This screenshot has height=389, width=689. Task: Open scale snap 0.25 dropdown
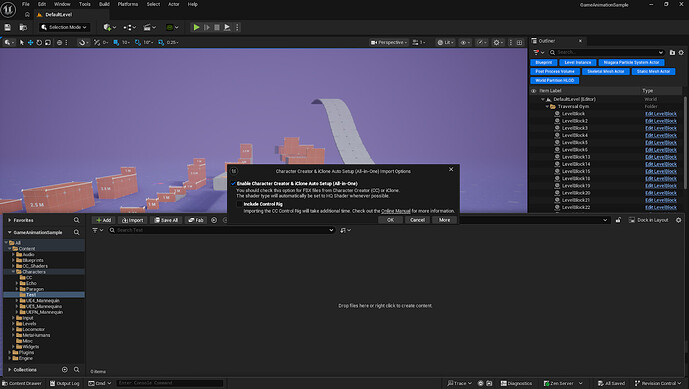click(x=173, y=43)
